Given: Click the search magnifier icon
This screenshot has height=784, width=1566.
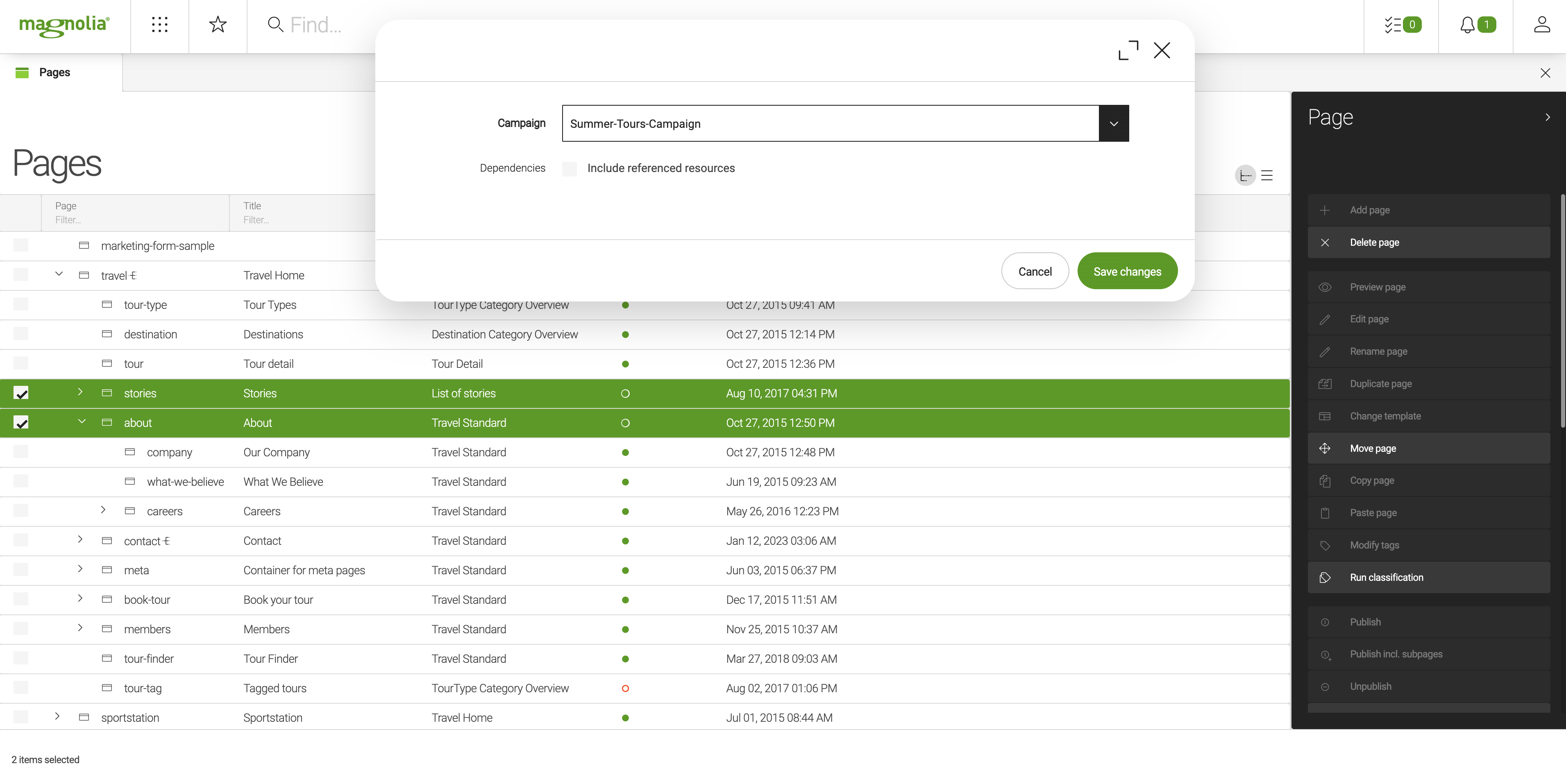Looking at the screenshot, I should (x=275, y=24).
